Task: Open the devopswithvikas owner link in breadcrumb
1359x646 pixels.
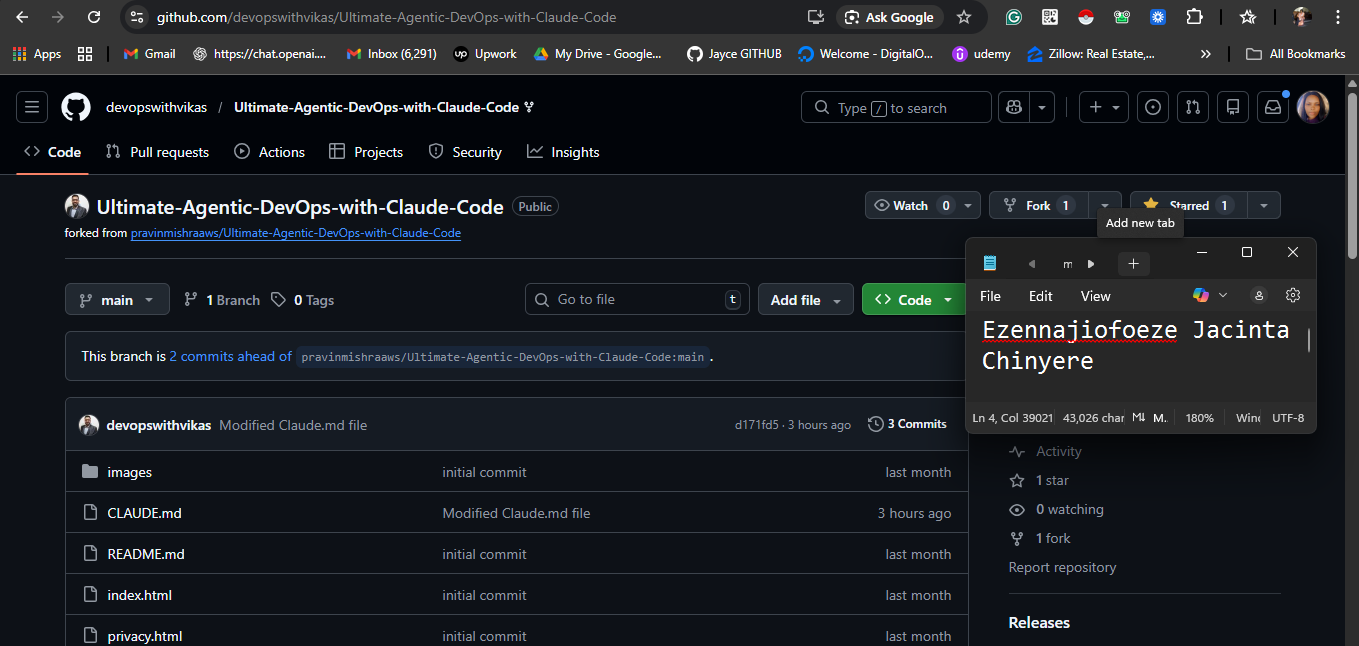Action: click(158, 107)
